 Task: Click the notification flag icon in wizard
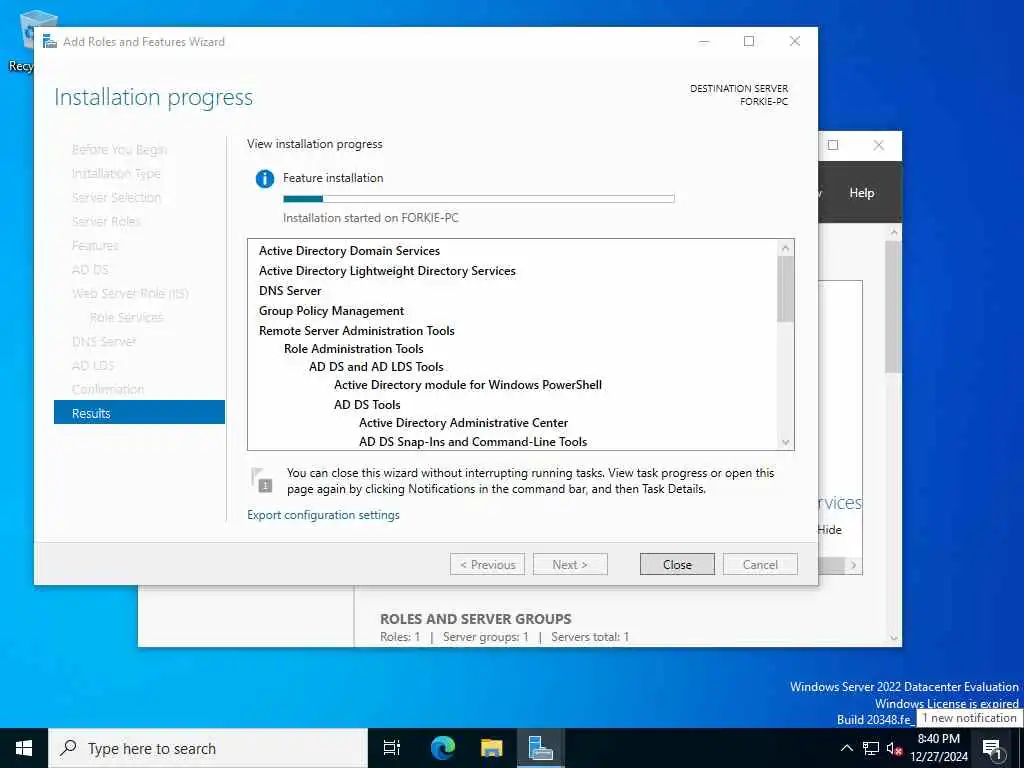click(262, 480)
